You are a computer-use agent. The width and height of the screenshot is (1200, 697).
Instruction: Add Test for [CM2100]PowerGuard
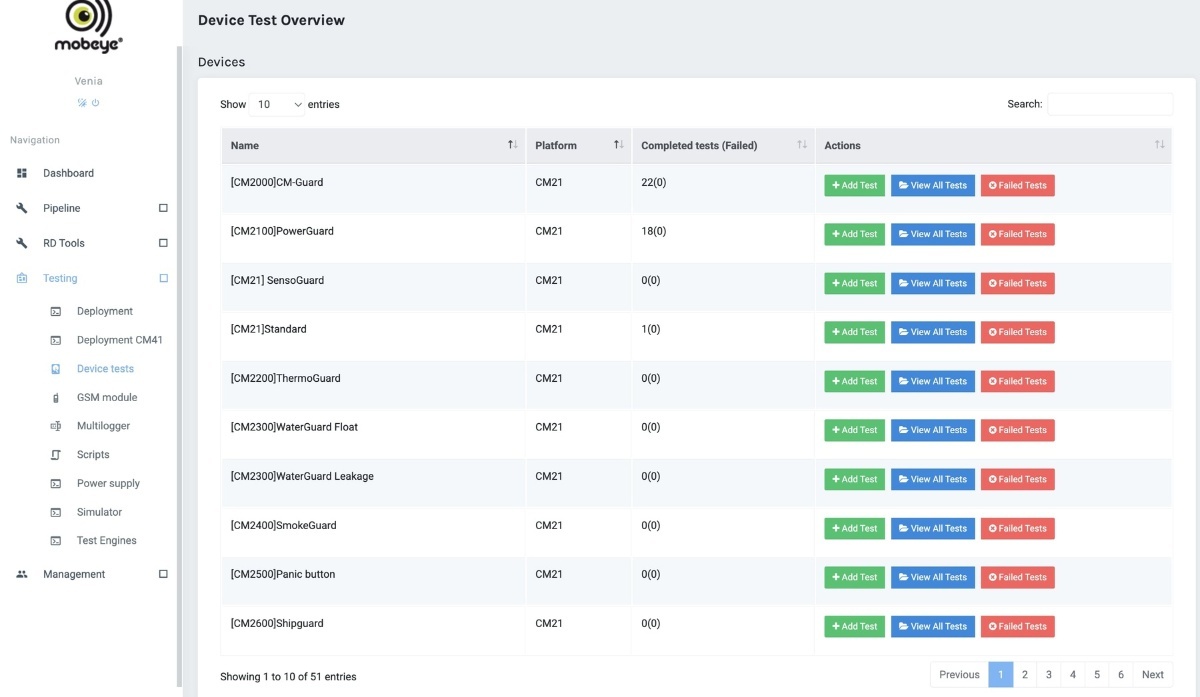pyautogui.click(x=854, y=234)
